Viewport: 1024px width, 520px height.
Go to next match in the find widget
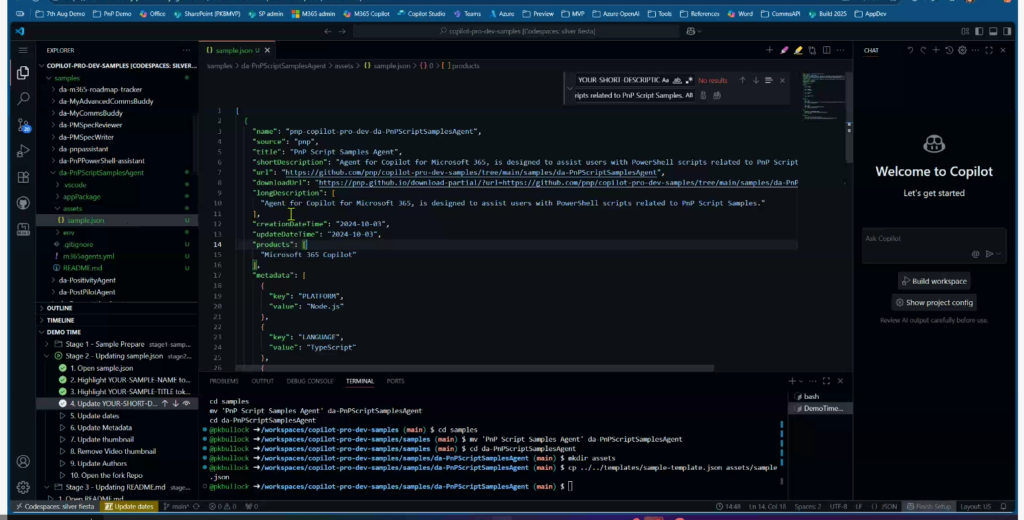pos(756,80)
